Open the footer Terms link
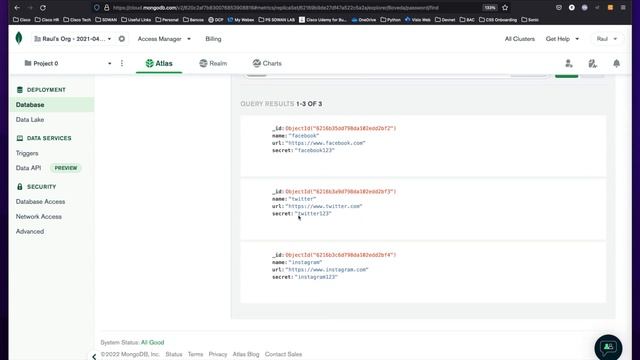The width and height of the screenshot is (640, 360). (196, 354)
